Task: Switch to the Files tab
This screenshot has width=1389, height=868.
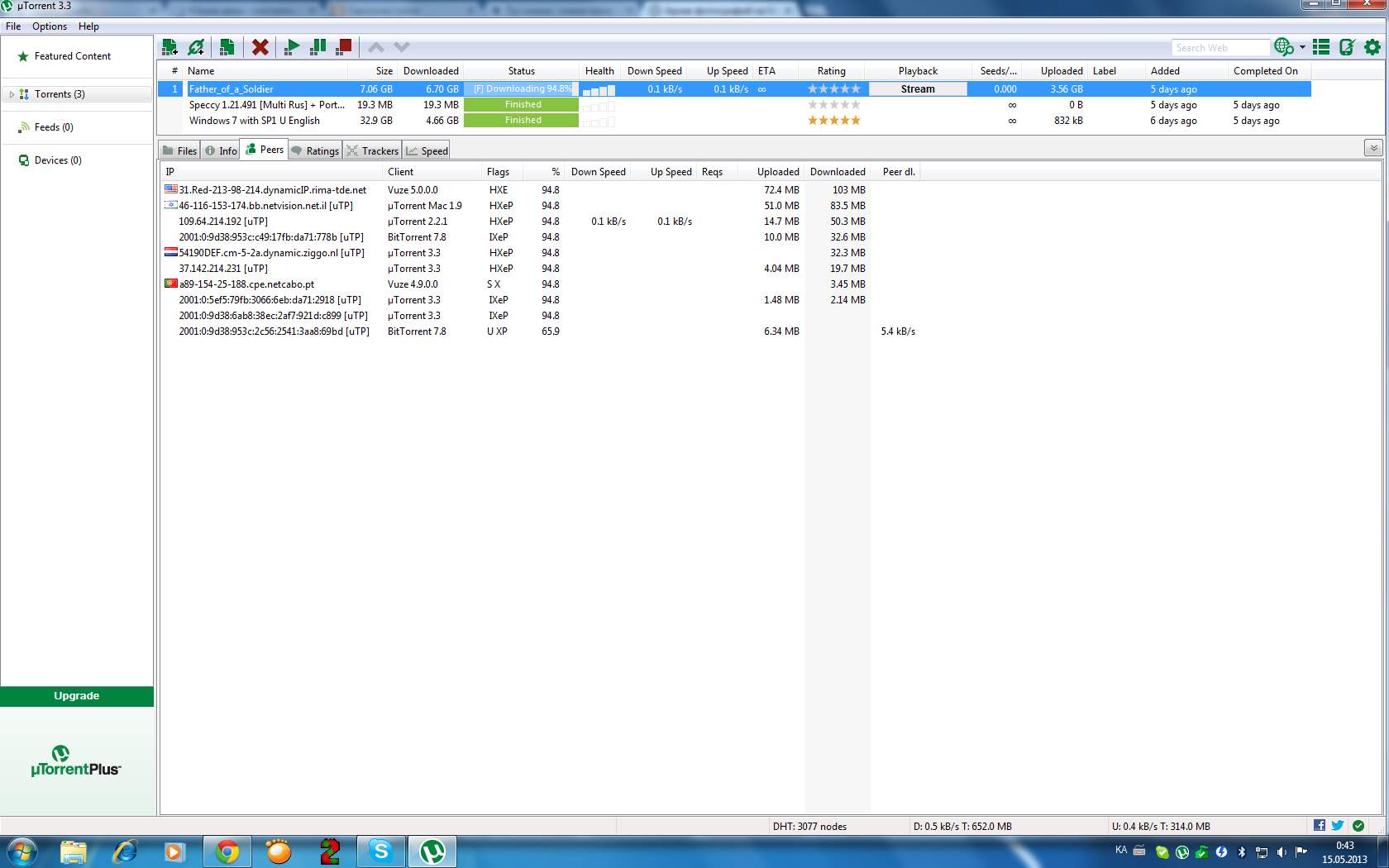Action: 180,150
